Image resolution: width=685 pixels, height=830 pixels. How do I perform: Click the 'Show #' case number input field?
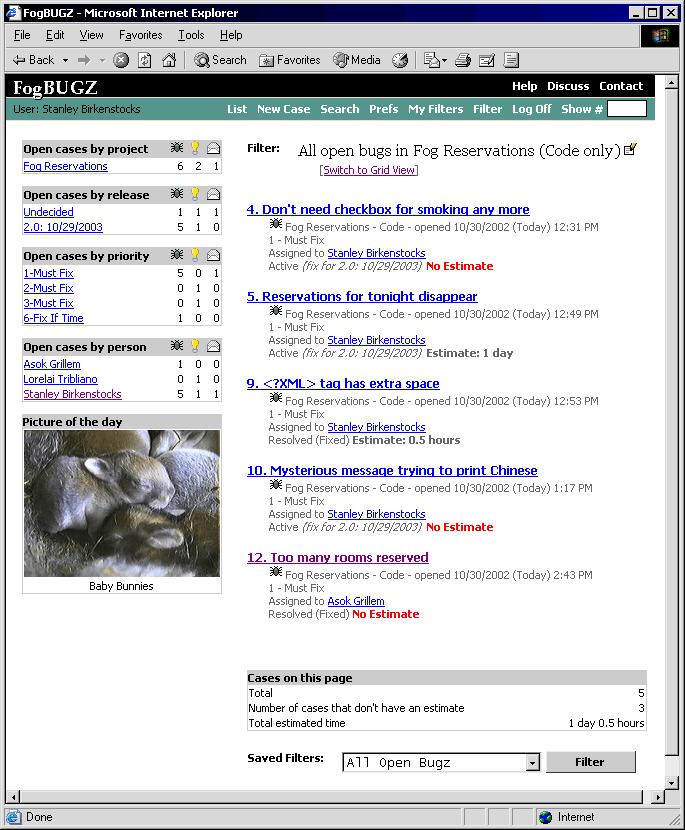click(627, 109)
